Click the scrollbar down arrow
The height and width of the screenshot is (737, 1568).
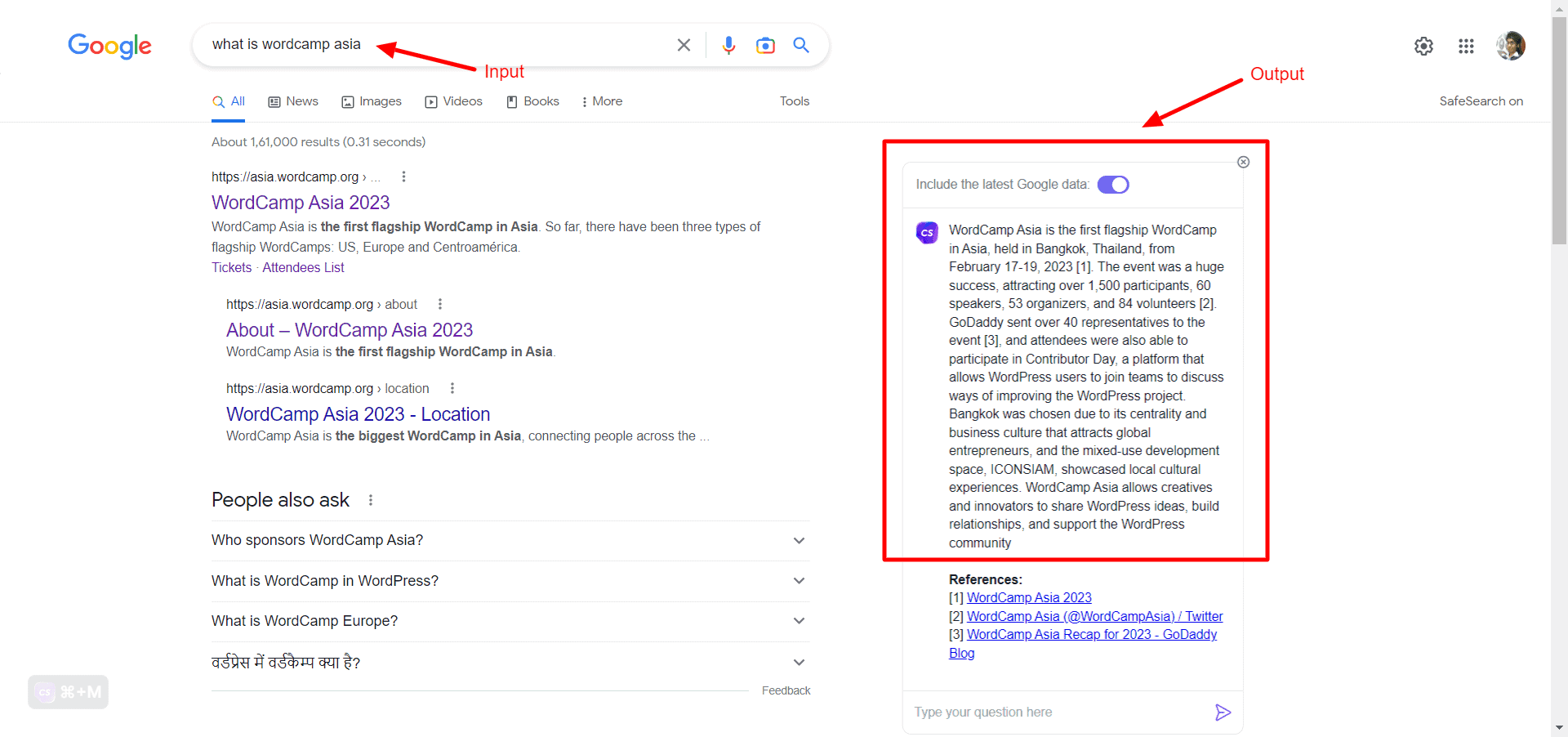click(x=1559, y=727)
